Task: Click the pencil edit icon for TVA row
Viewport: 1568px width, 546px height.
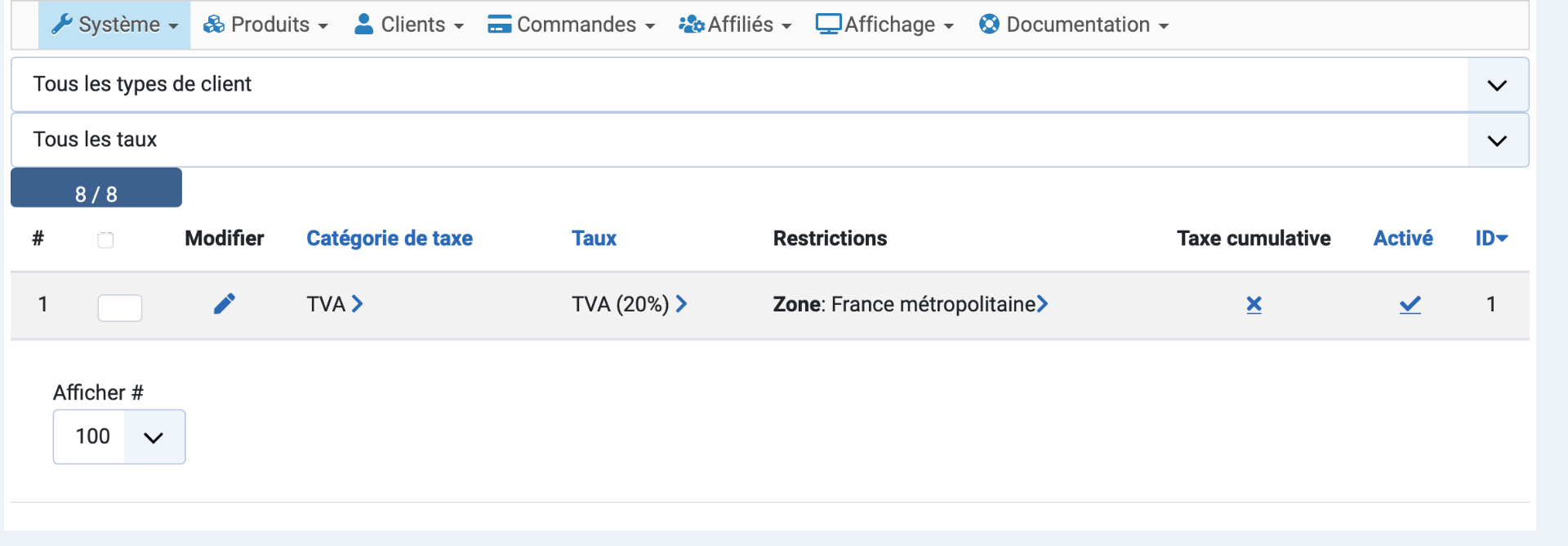Action: coord(225,304)
